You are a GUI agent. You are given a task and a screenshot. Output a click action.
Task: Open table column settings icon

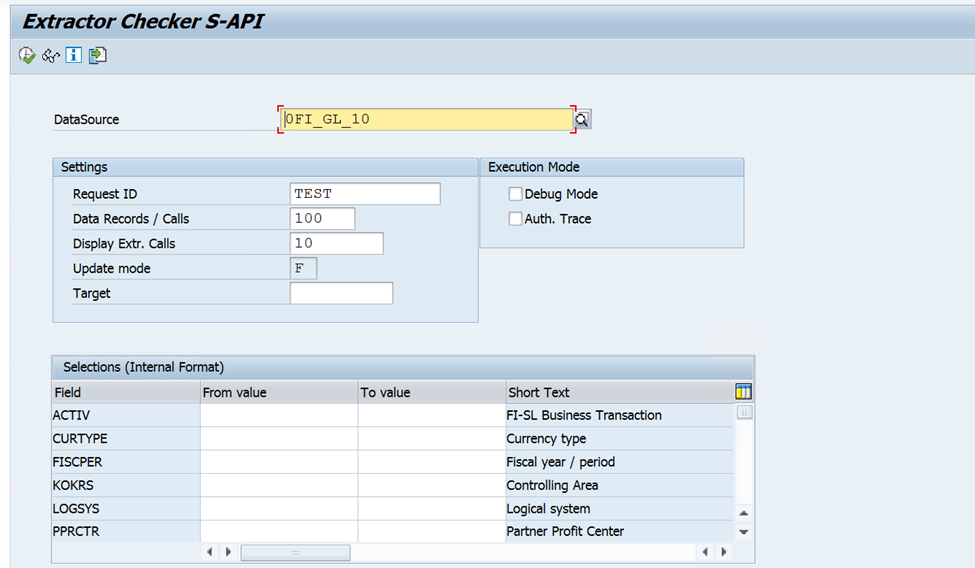click(743, 392)
